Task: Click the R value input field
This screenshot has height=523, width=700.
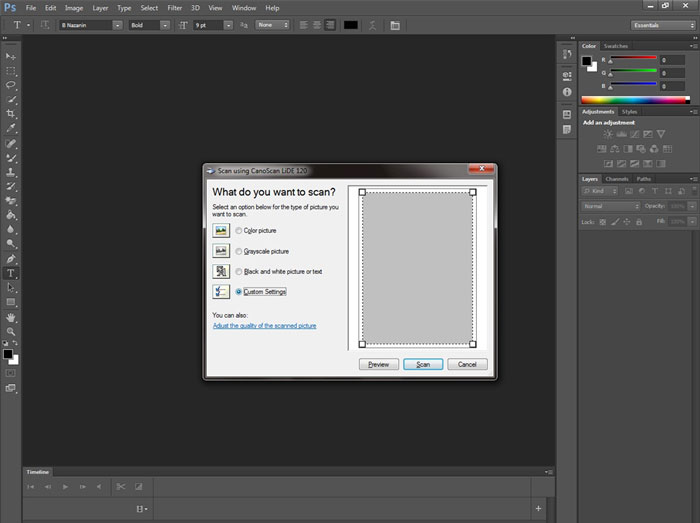Action: [x=672, y=60]
